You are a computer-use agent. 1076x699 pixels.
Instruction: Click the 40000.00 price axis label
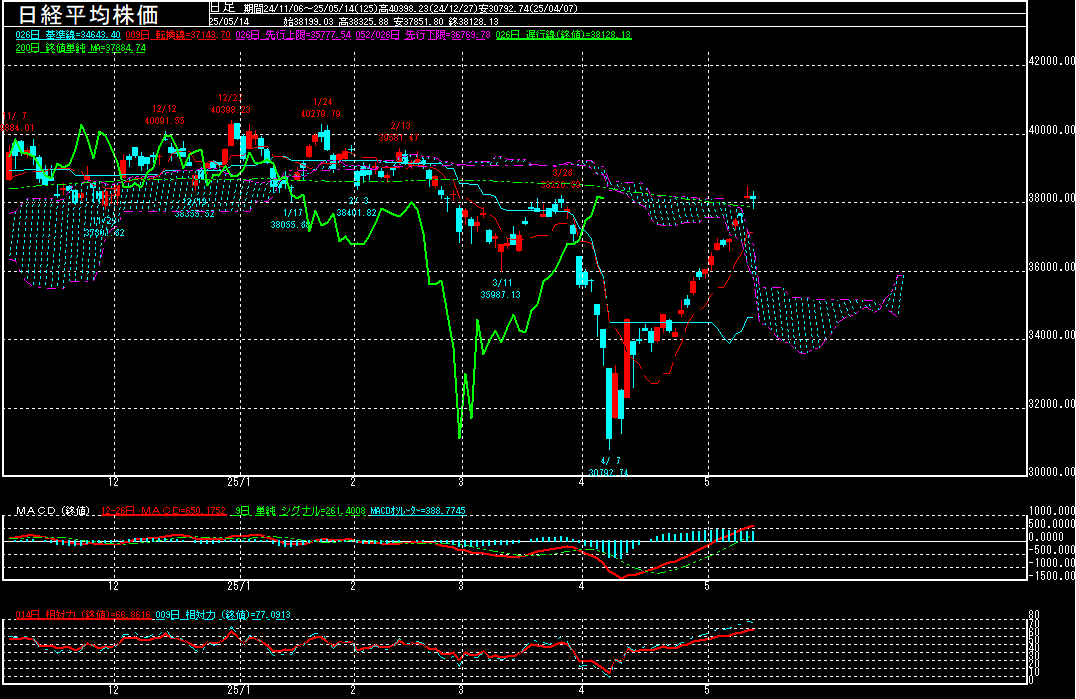coord(1052,130)
